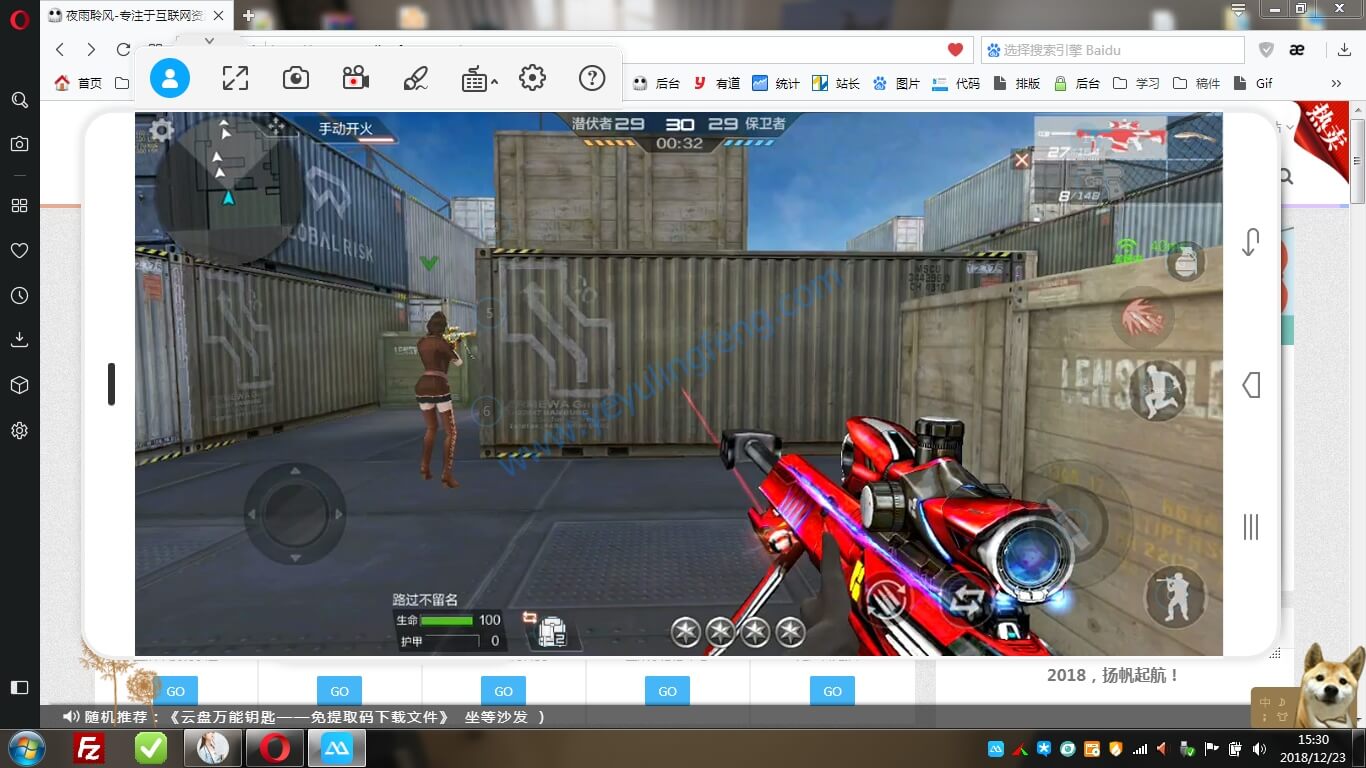
Task: Open the browser downloads arrow
Action: [1345, 50]
